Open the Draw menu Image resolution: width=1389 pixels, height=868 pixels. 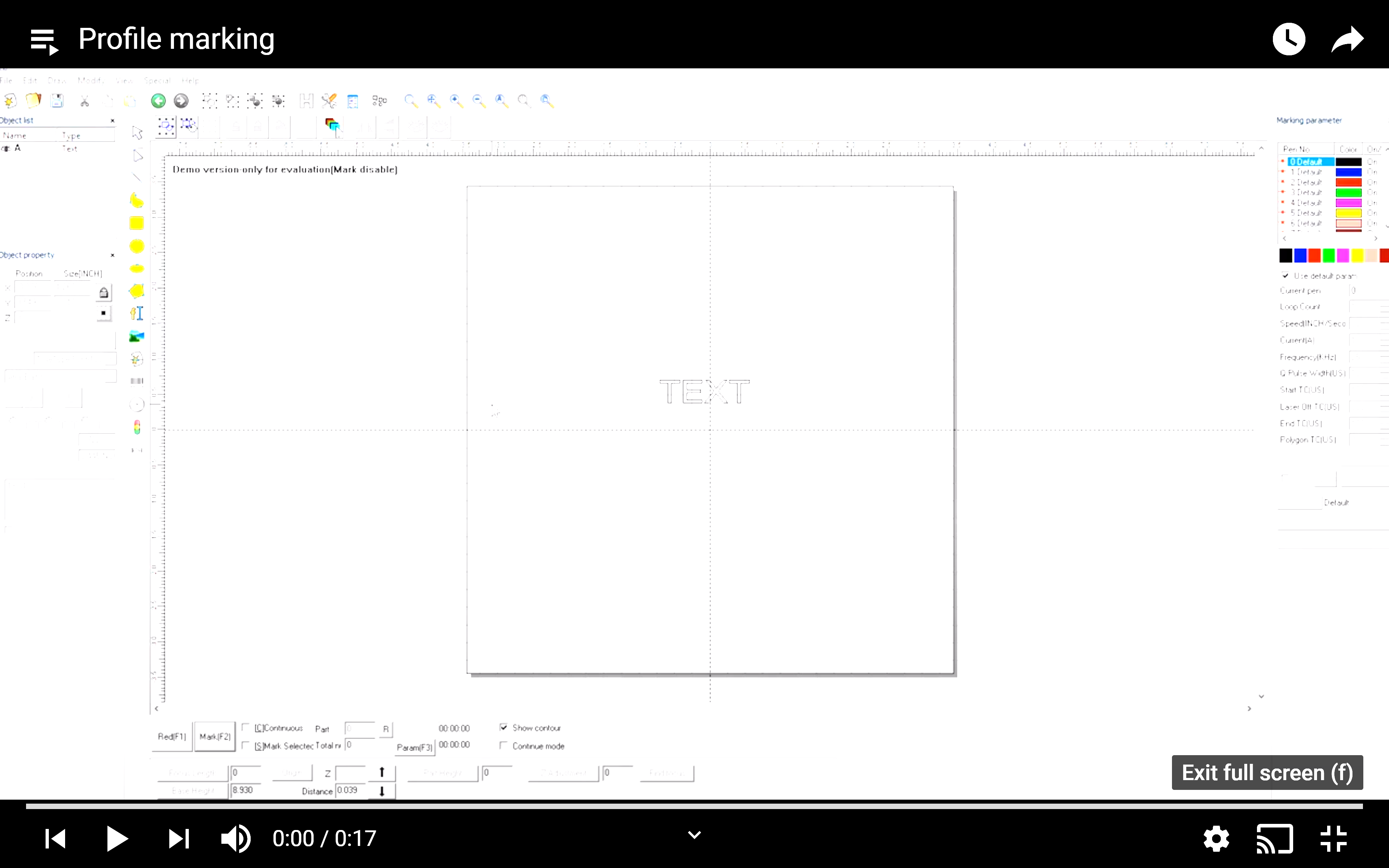57,81
